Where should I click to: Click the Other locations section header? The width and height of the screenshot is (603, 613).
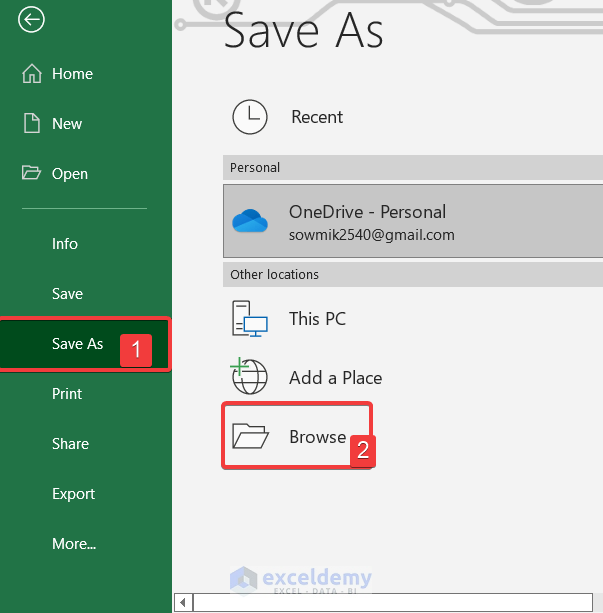point(413,274)
